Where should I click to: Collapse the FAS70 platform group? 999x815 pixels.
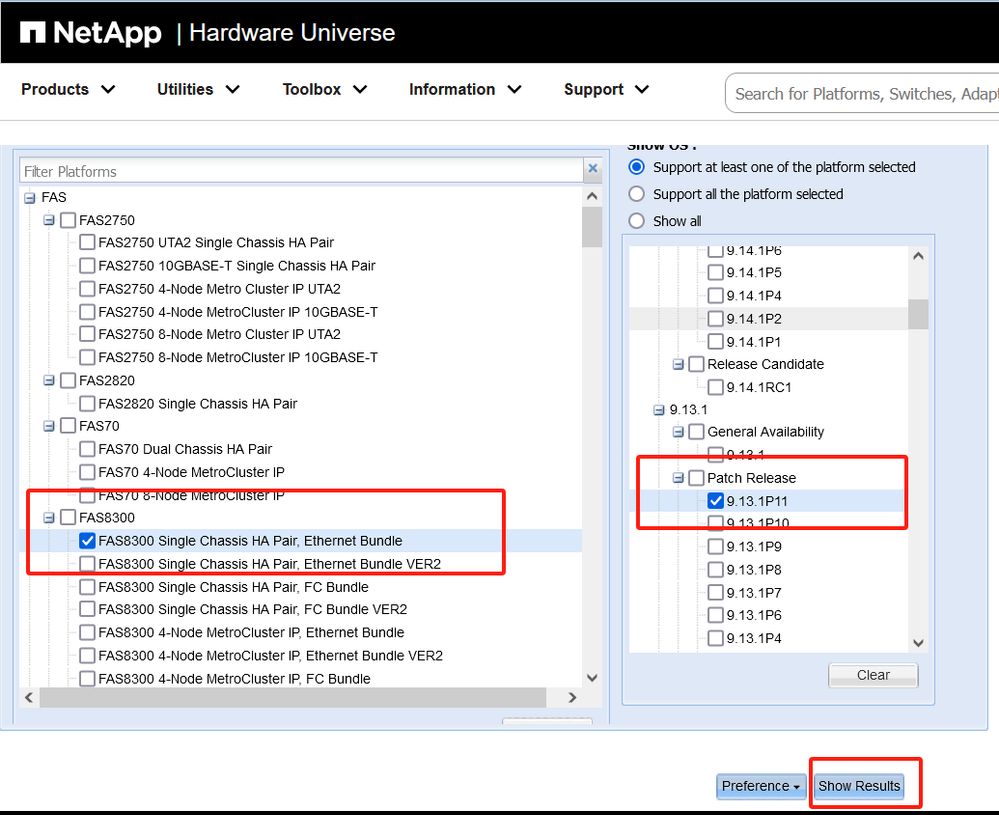49,426
